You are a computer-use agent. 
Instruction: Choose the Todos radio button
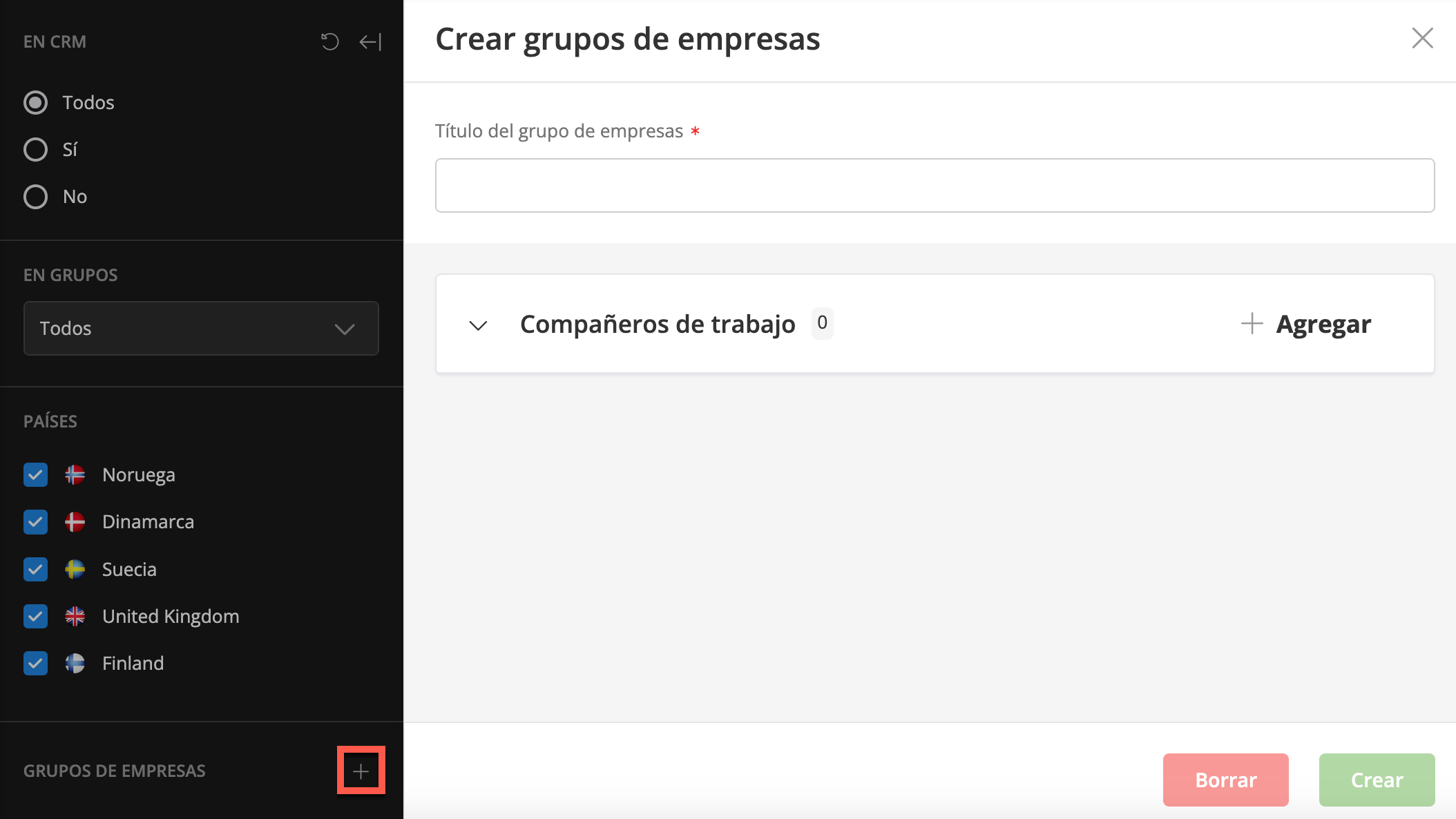click(36, 103)
